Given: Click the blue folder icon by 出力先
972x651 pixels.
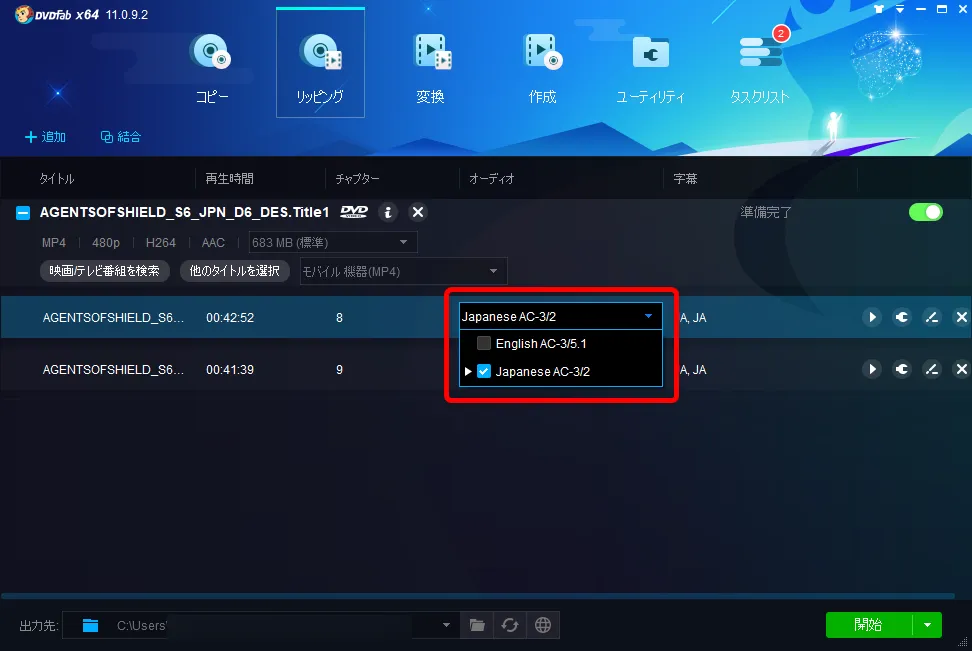Looking at the screenshot, I should 91,626.
